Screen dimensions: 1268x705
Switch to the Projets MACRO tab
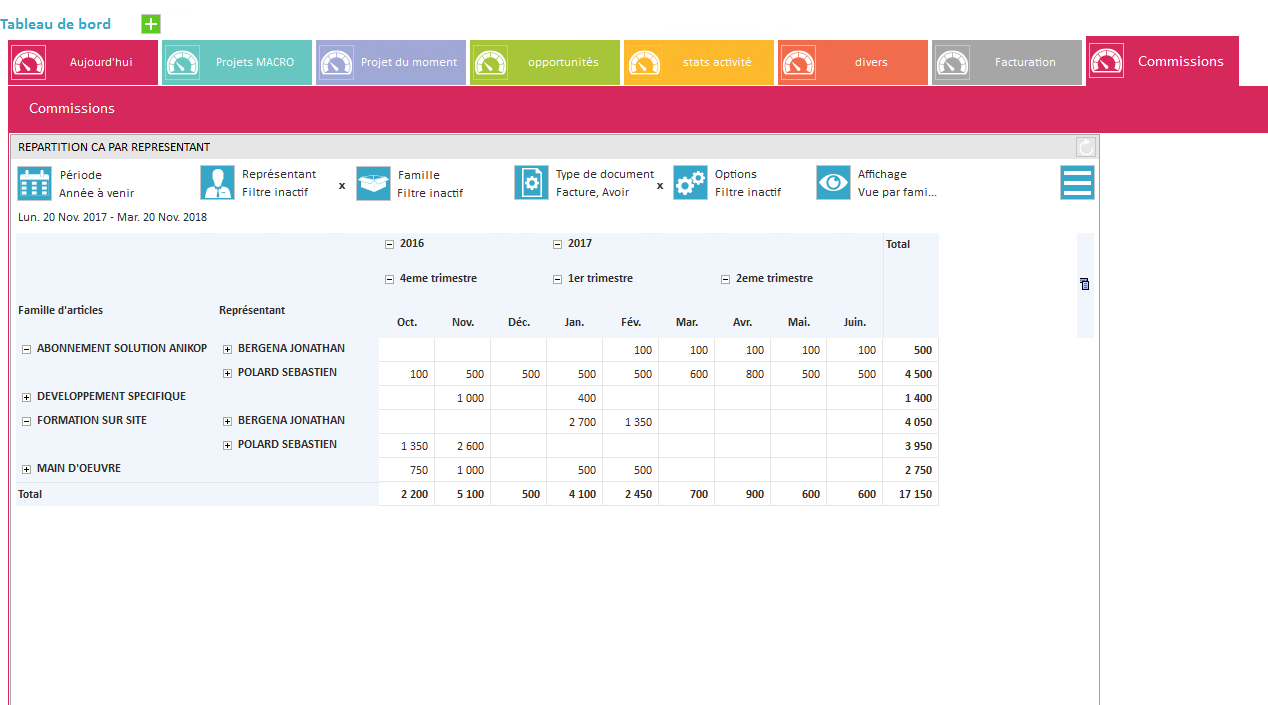tap(238, 62)
